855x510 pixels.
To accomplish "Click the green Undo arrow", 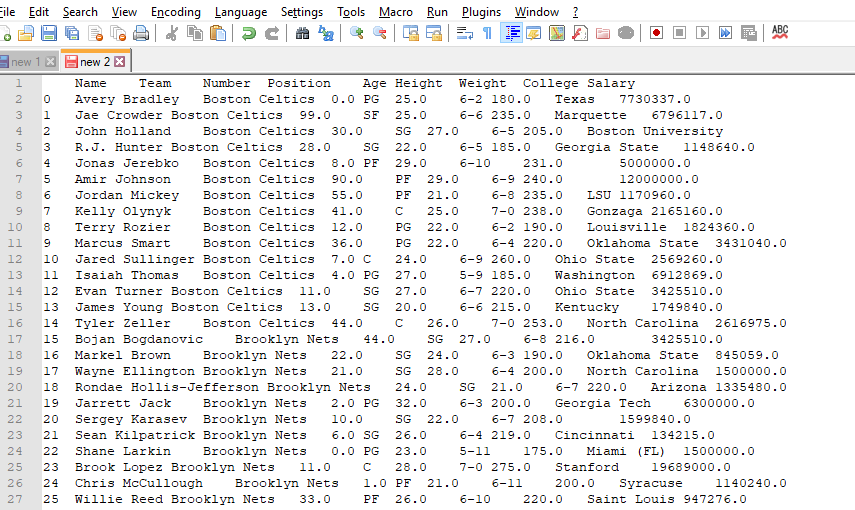I will click(x=249, y=33).
